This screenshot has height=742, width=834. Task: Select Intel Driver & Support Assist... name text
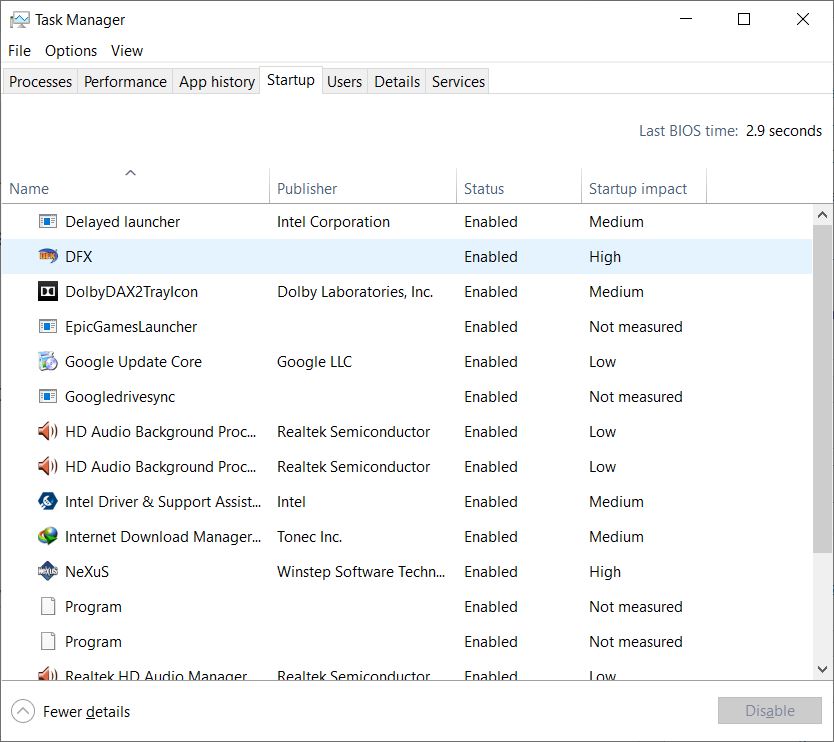[x=163, y=502]
